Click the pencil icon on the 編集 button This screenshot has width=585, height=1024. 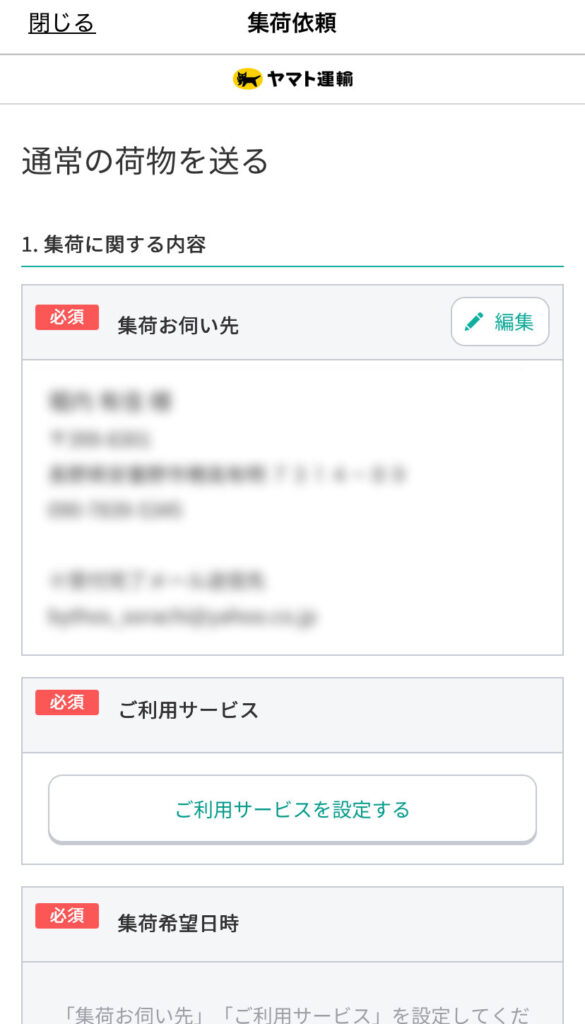pos(474,321)
